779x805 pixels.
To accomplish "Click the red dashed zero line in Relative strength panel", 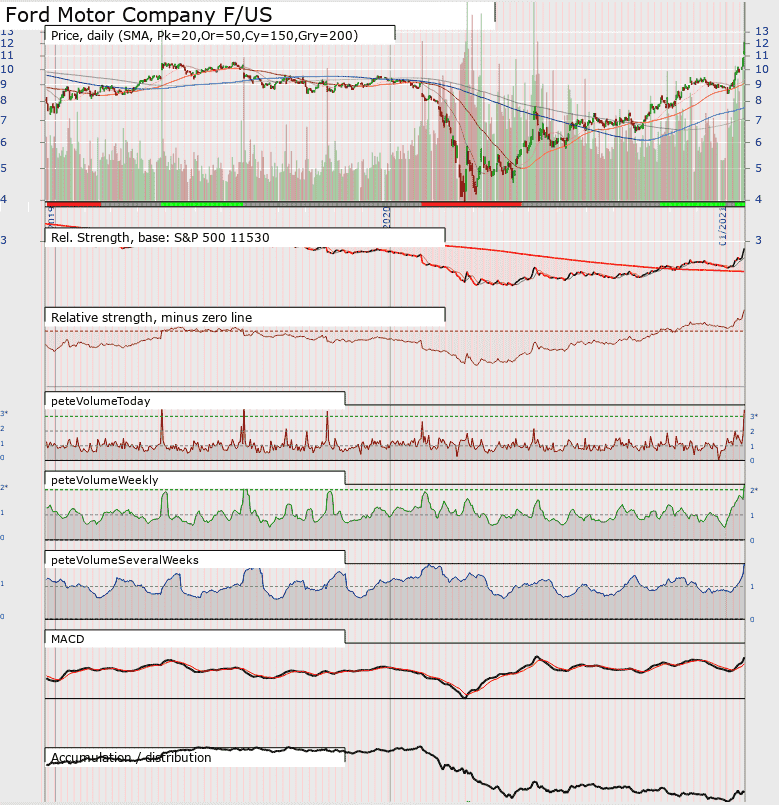I will (x=395, y=331).
